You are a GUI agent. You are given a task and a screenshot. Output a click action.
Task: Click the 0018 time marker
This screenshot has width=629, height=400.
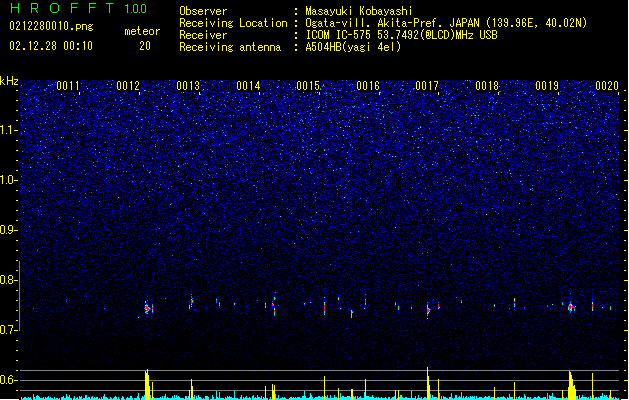[x=487, y=85]
